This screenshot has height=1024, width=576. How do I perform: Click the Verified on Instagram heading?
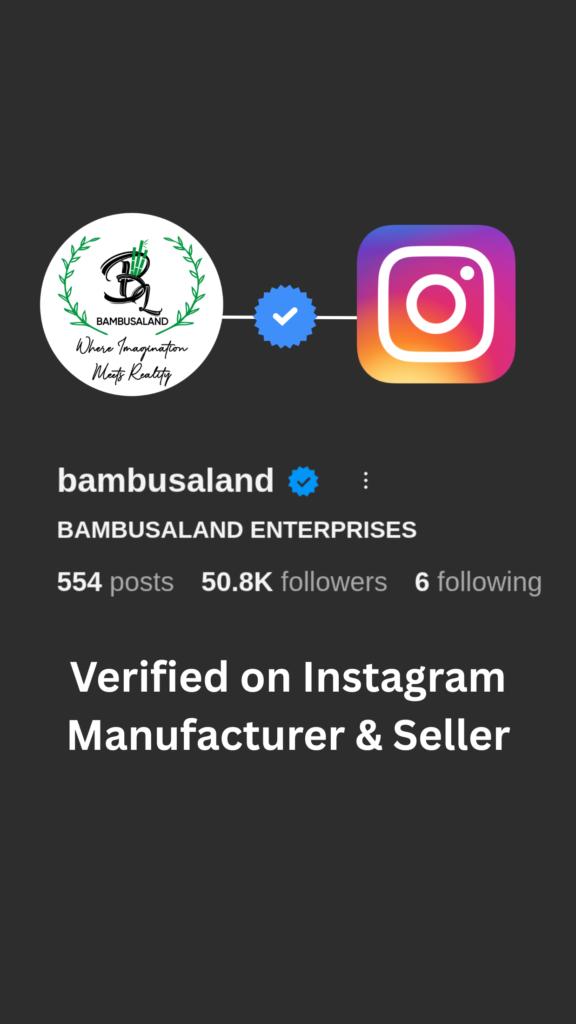tap(288, 677)
